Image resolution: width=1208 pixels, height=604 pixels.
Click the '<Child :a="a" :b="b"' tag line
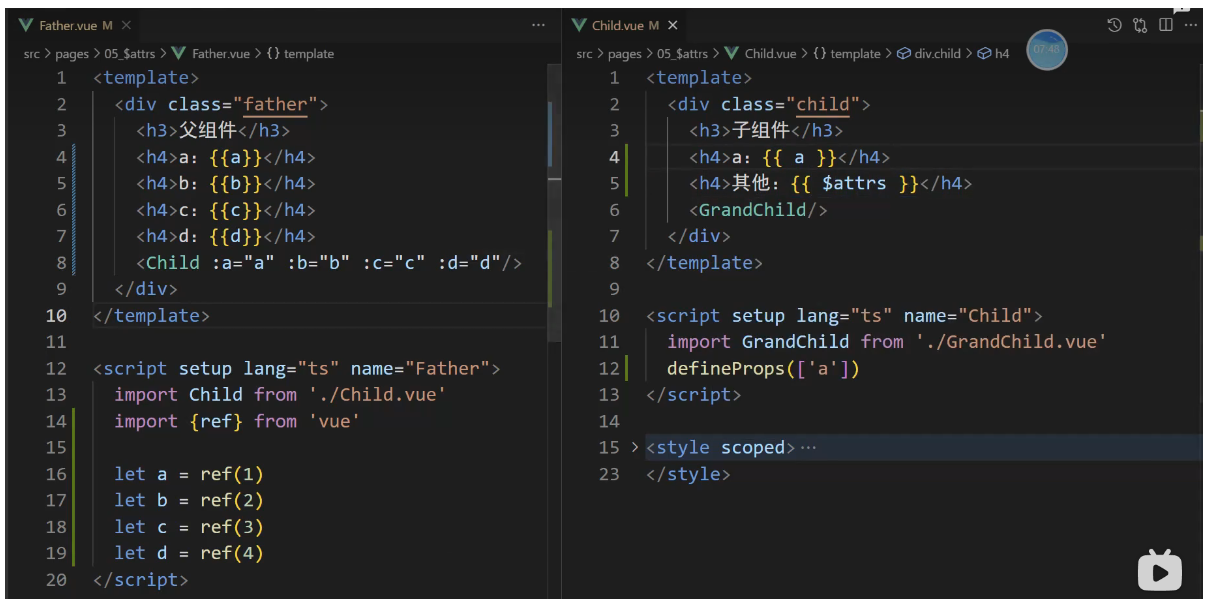click(330, 263)
